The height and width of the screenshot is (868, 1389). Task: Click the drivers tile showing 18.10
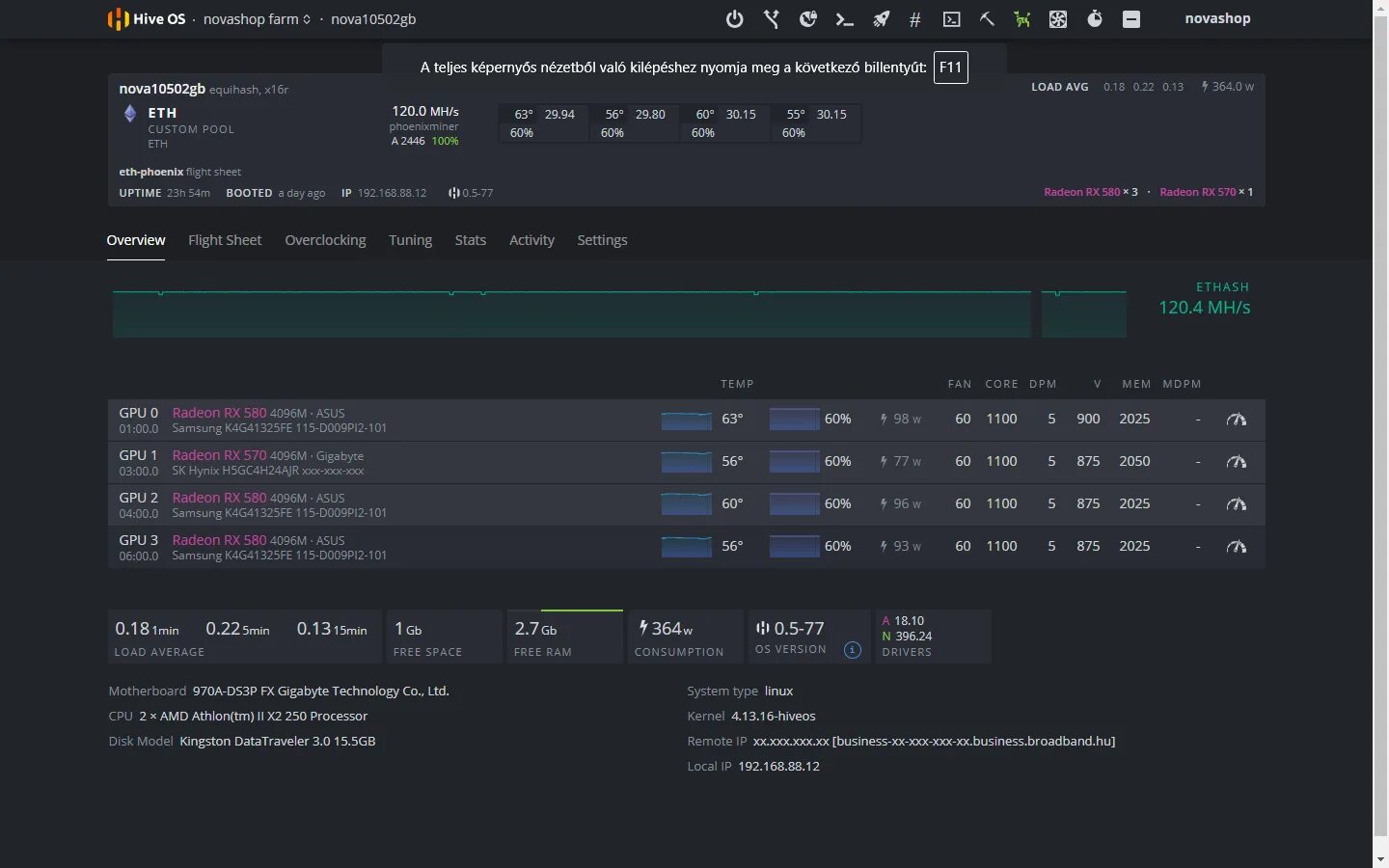(x=933, y=637)
